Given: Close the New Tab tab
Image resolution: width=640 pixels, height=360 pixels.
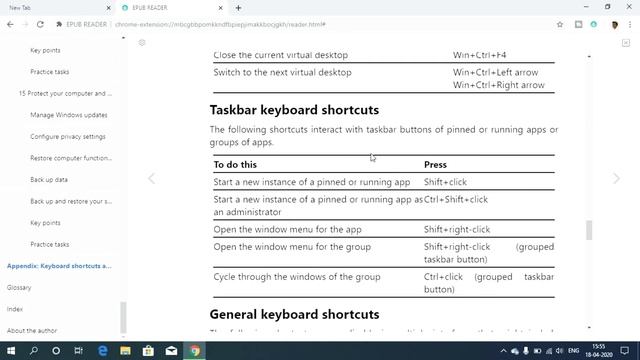Looking at the screenshot, I should [108, 8].
